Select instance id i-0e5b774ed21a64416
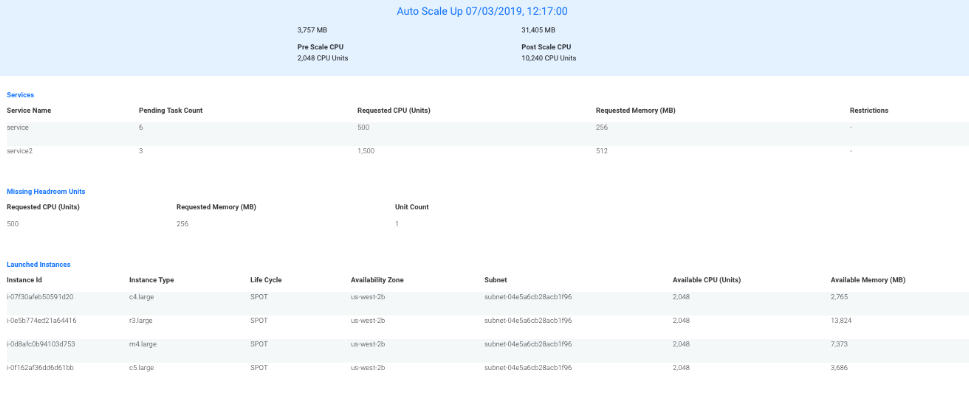The width and height of the screenshot is (969, 393). [x=41, y=321]
